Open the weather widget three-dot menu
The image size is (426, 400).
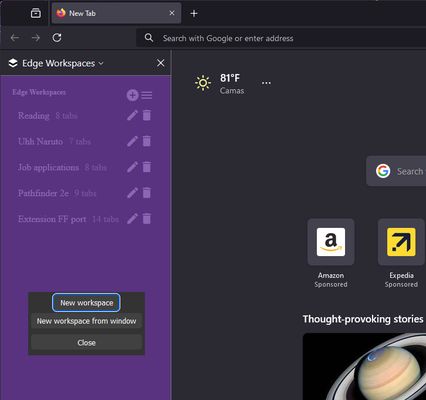pyautogui.click(x=266, y=83)
